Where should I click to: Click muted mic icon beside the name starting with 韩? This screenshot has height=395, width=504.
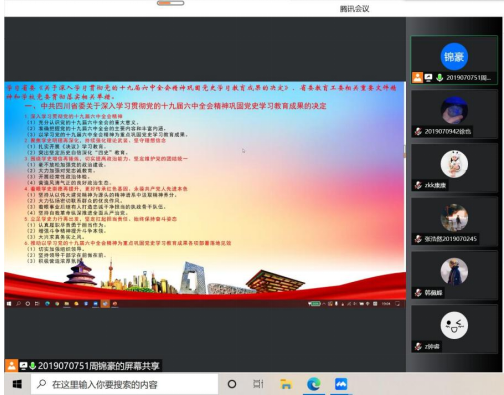click(418, 293)
